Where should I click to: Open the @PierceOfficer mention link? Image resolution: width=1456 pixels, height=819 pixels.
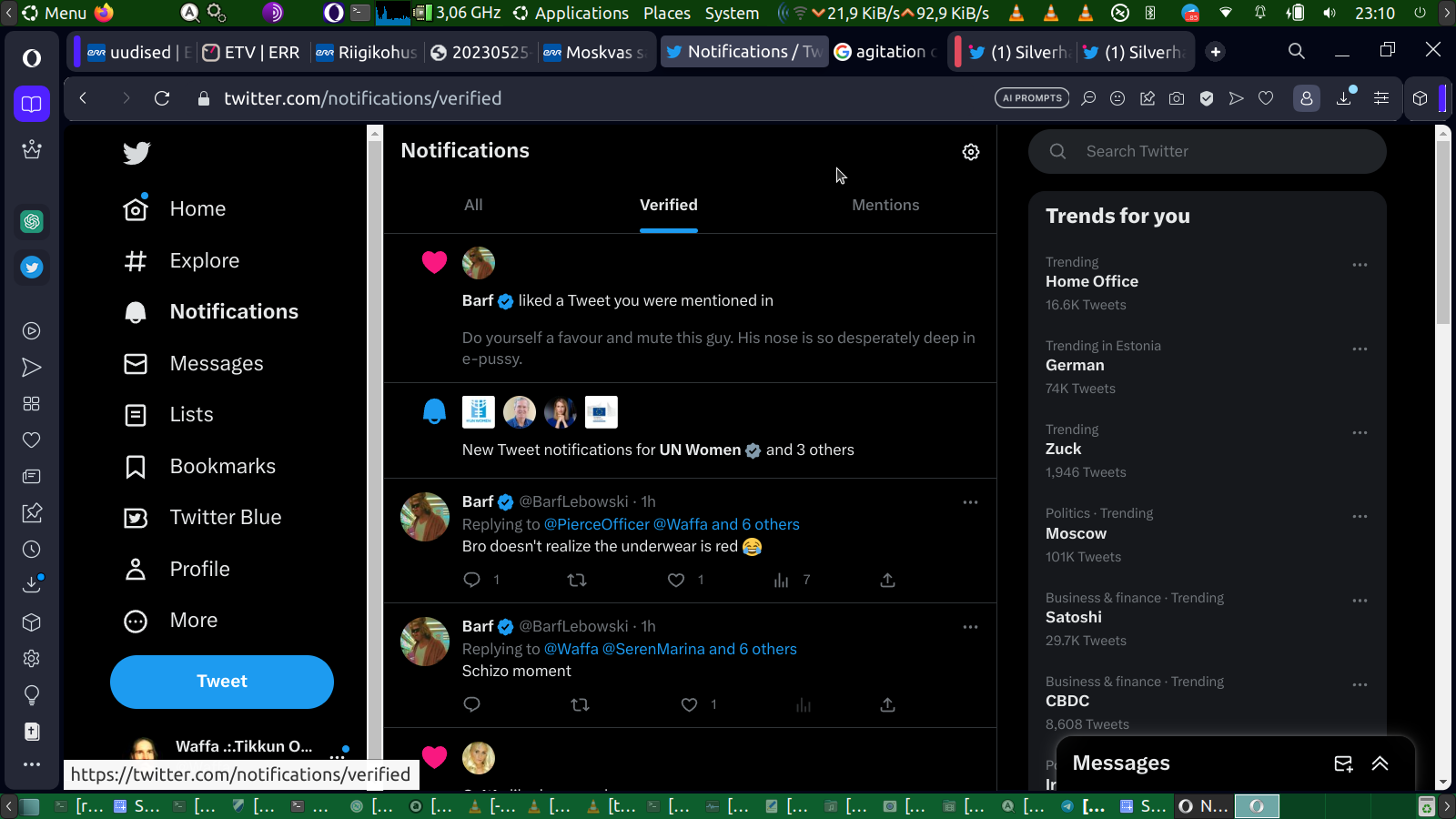(597, 524)
